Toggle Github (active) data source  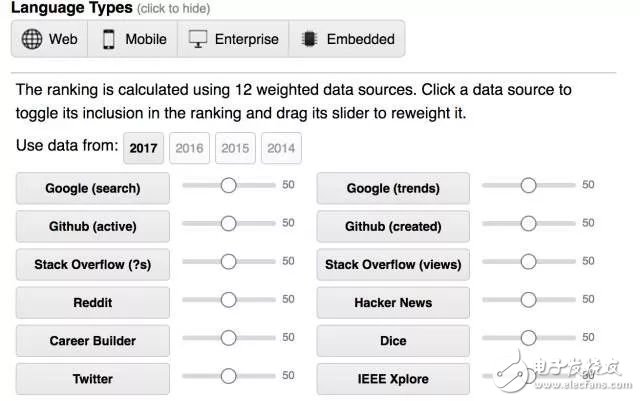pos(93,226)
